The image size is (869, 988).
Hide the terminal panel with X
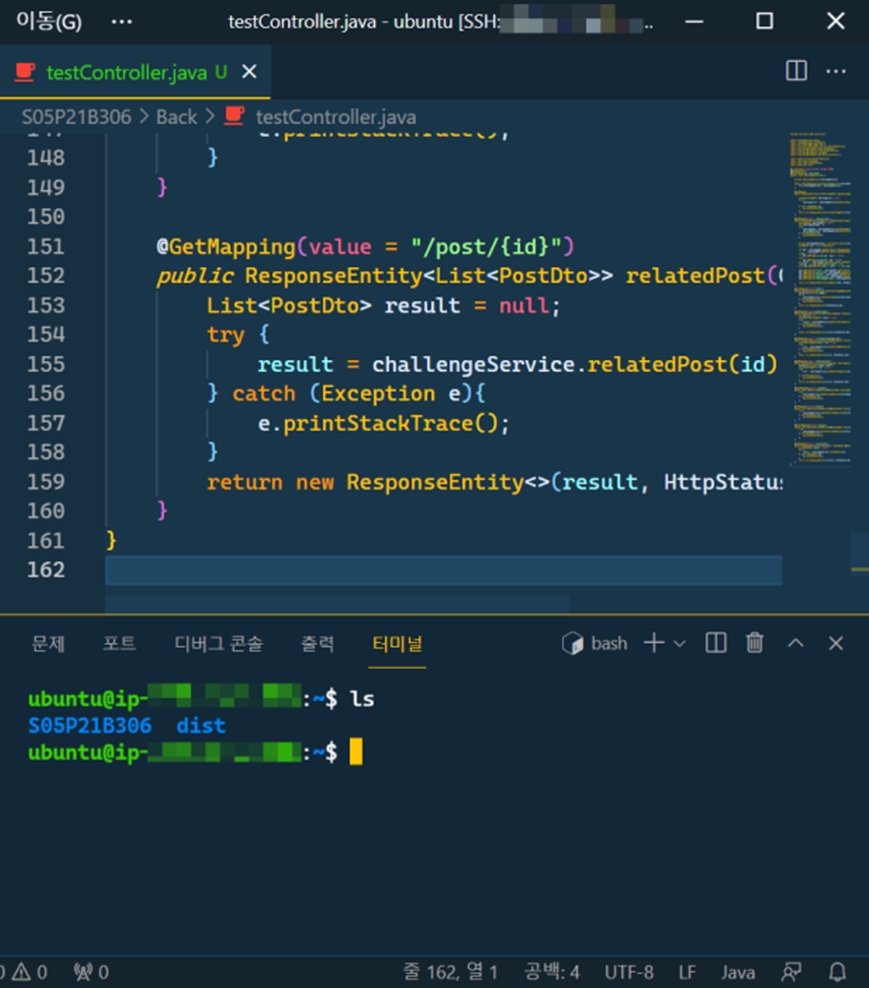click(836, 643)
